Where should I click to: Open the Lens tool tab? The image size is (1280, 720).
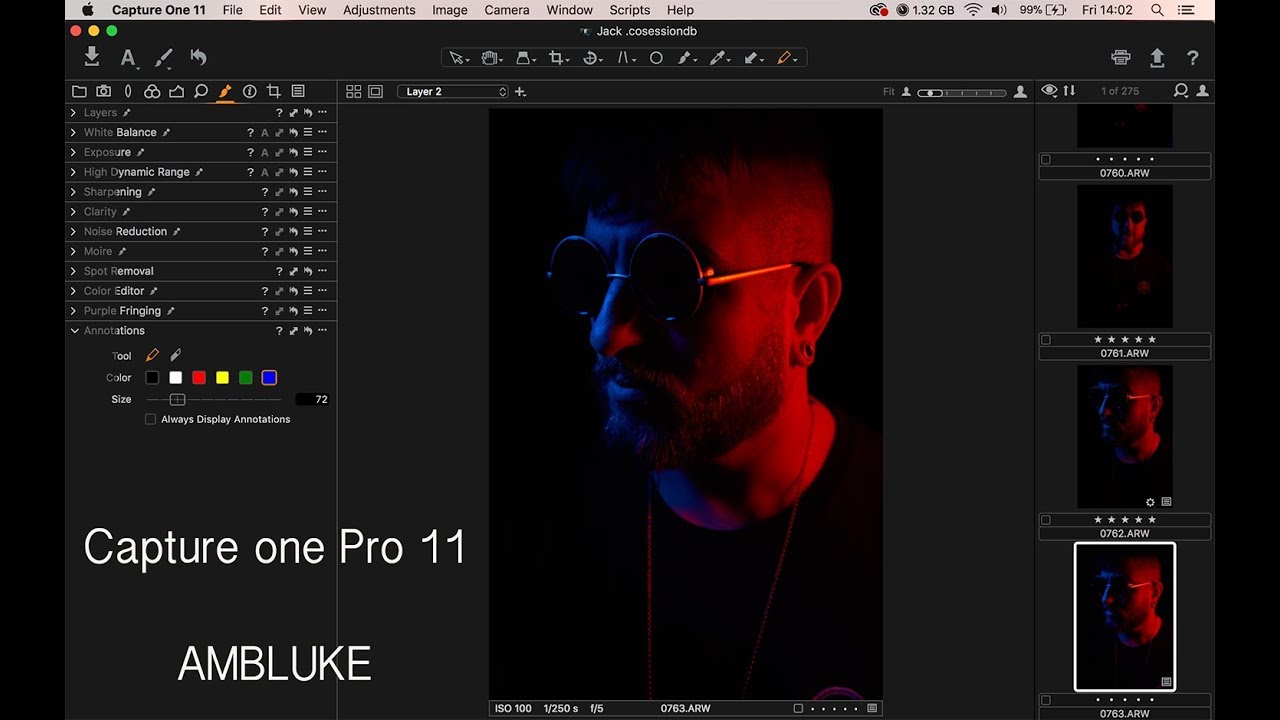[128, 91]
